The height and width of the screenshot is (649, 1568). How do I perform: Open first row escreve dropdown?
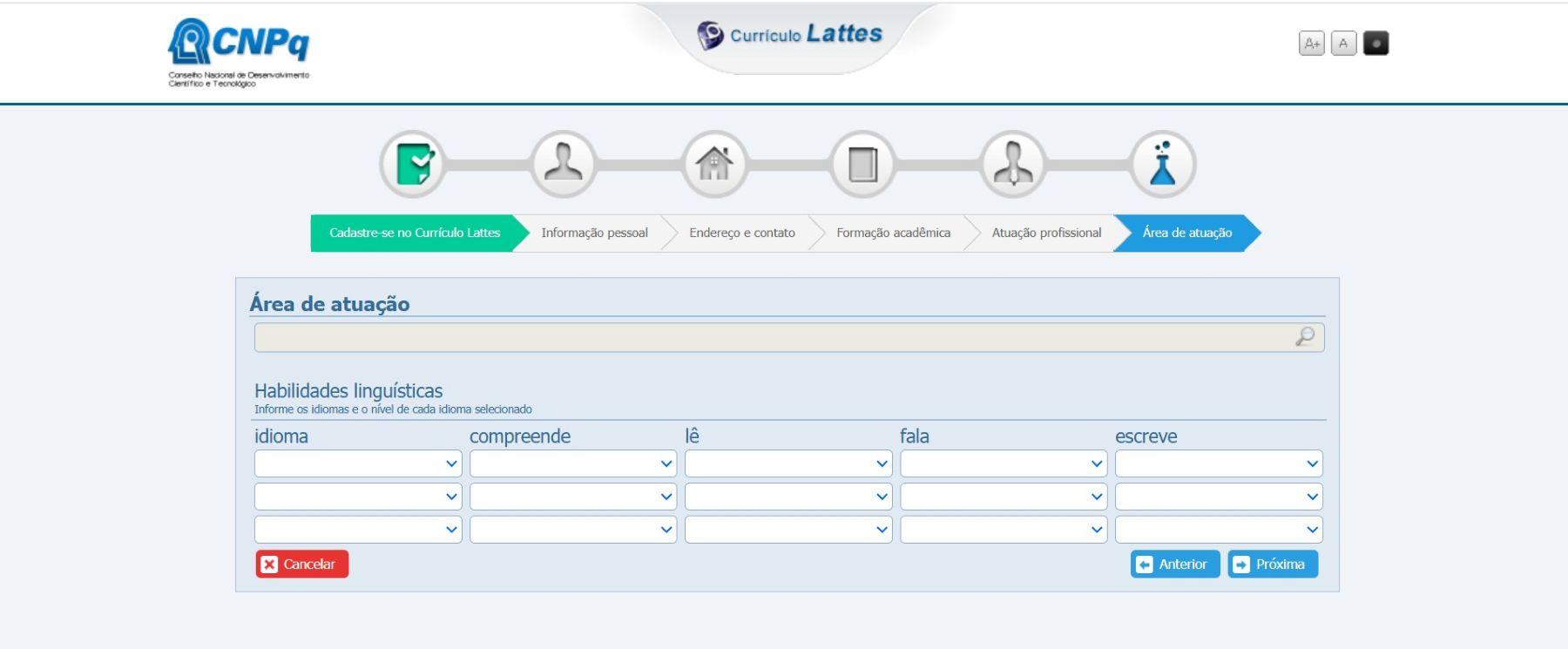click(1219, 463)
